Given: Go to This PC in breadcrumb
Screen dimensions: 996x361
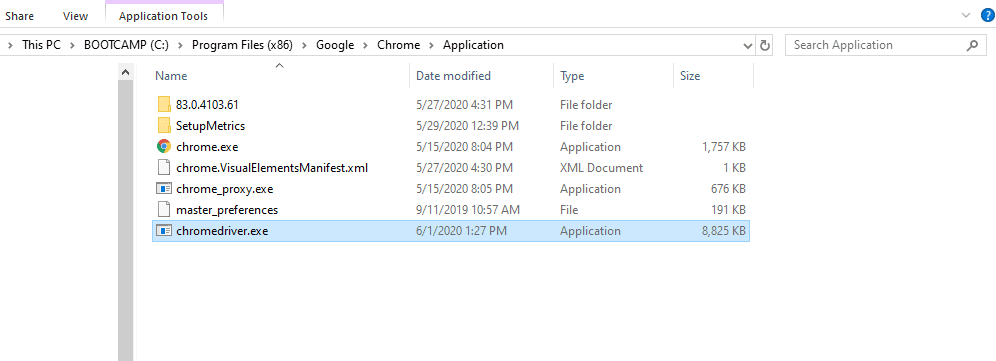Looking at the screenshot, I should click(41, 45).
